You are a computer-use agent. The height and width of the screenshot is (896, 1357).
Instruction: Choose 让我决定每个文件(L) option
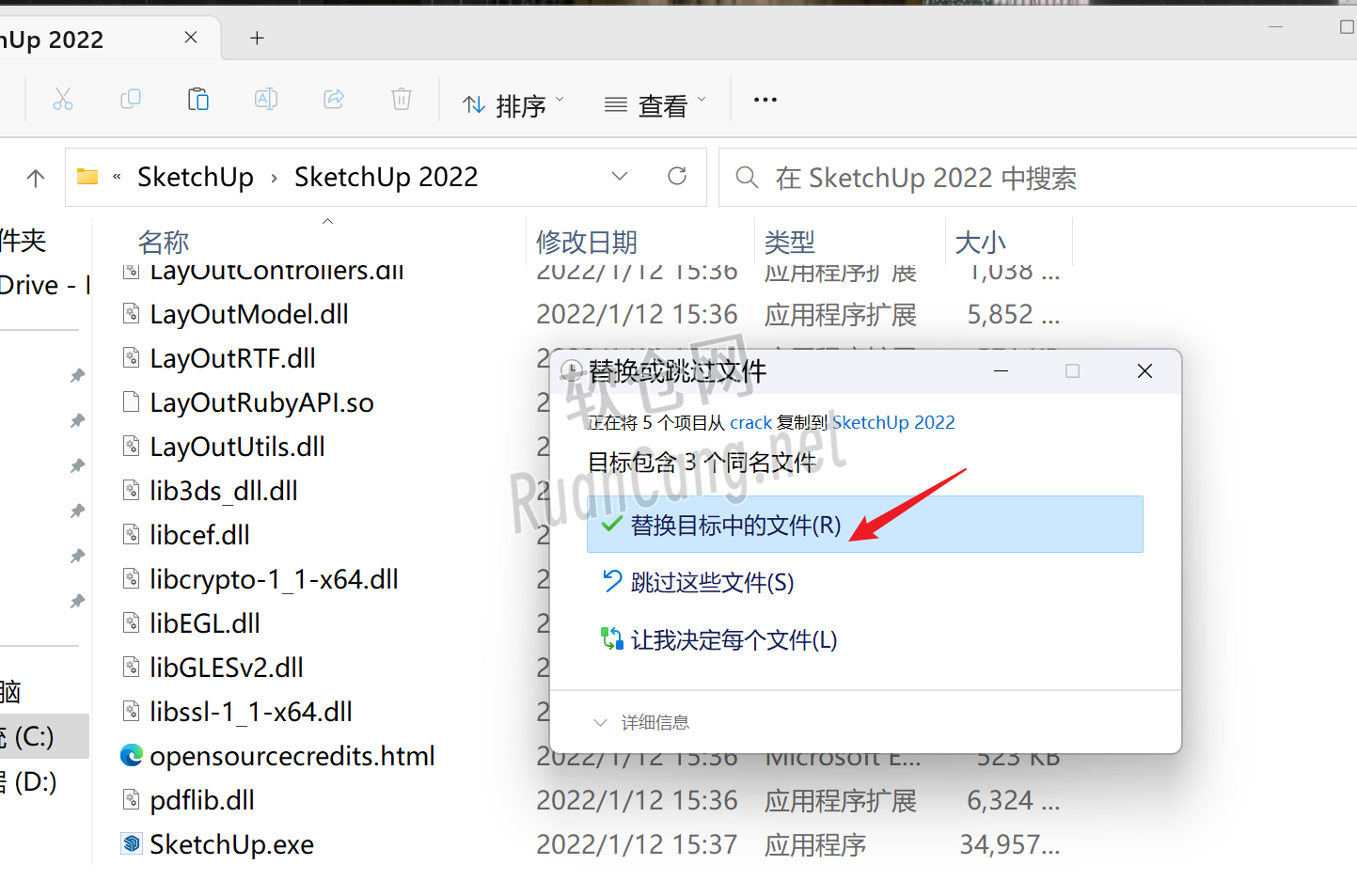[734, 640]
